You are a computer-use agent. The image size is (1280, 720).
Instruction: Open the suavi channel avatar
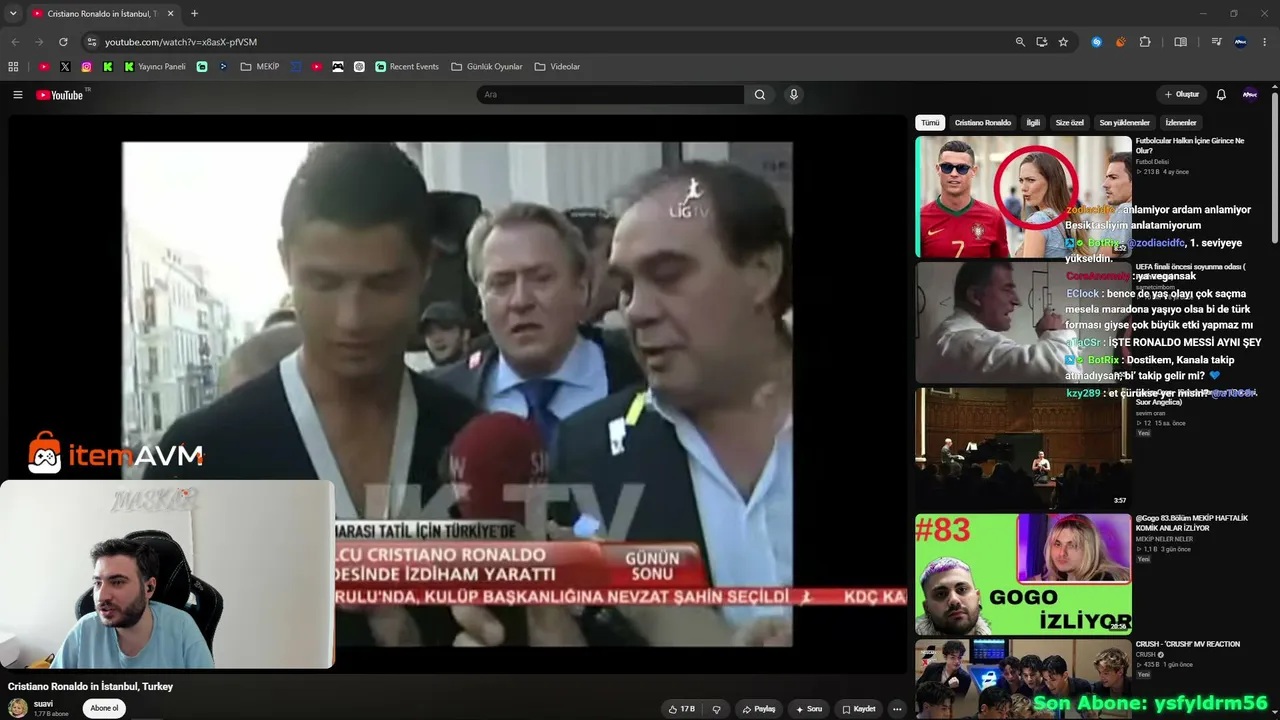pyautogui.click(x=18, y=708)
